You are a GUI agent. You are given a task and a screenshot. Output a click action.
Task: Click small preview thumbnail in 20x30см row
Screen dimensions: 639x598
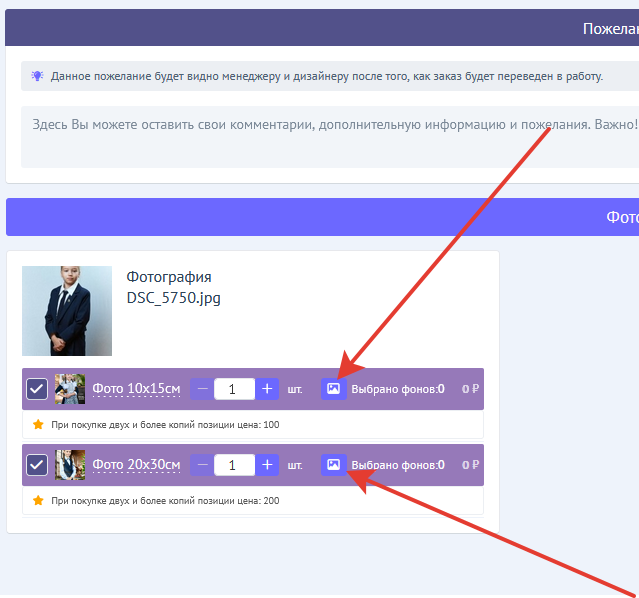click(x=70, y=465)
